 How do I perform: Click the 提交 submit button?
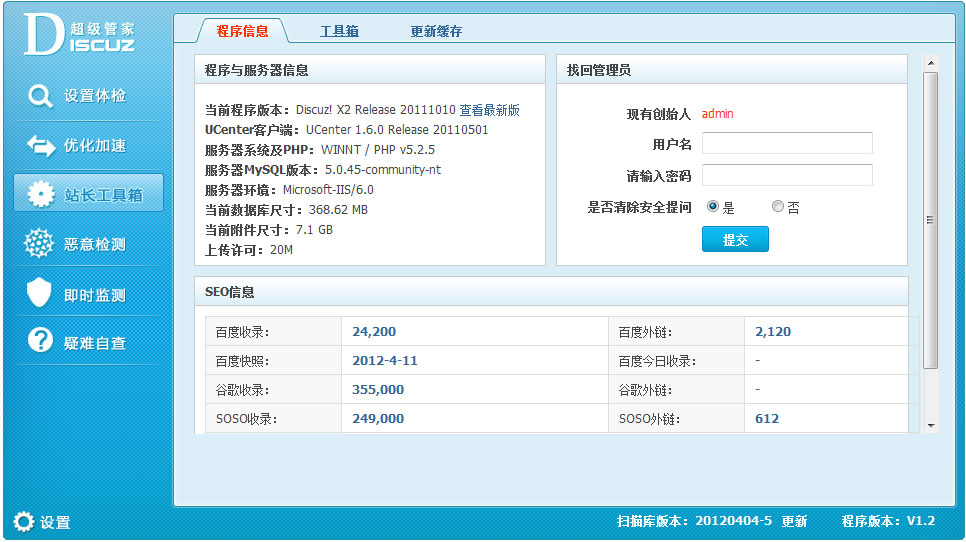tap(735, 239)
